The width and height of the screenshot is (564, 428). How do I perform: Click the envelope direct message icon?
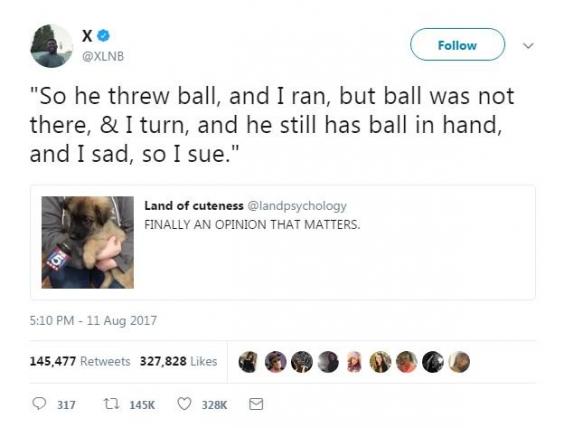pyautogui.click(x=256, y=404)
